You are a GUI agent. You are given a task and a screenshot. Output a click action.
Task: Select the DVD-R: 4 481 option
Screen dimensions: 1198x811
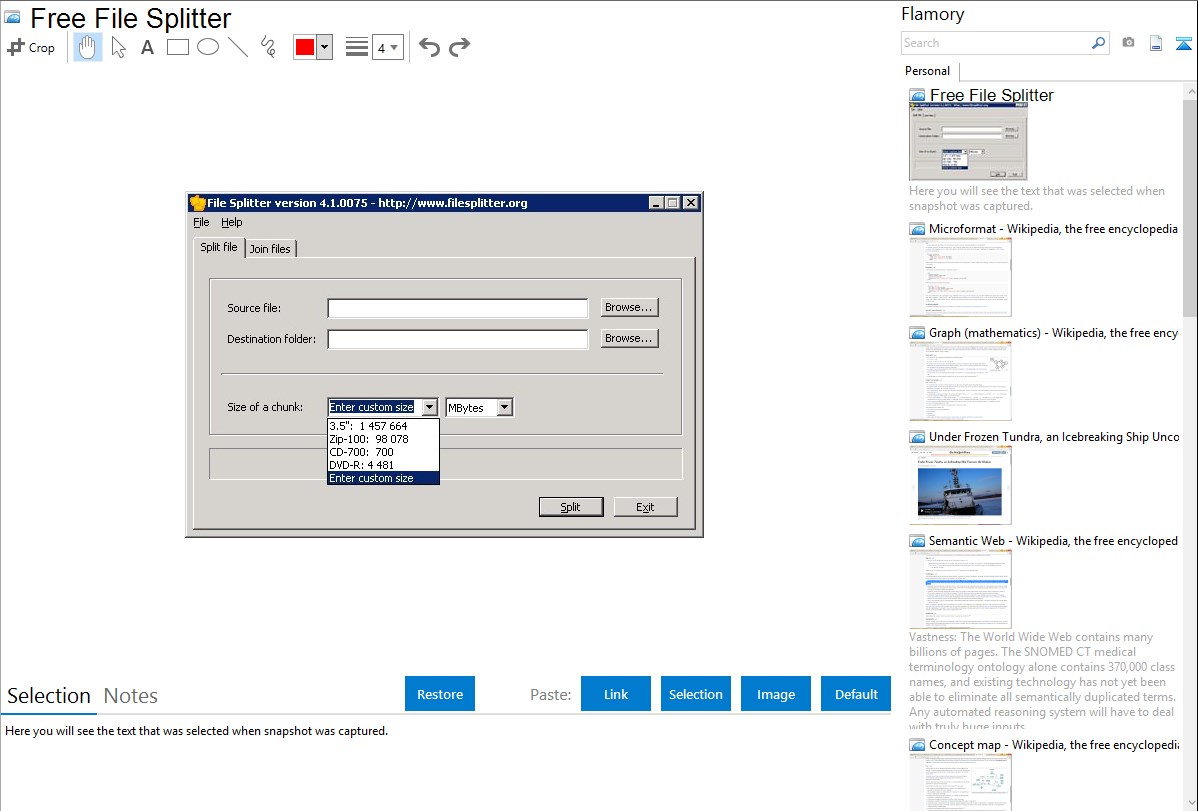point(383,465)
